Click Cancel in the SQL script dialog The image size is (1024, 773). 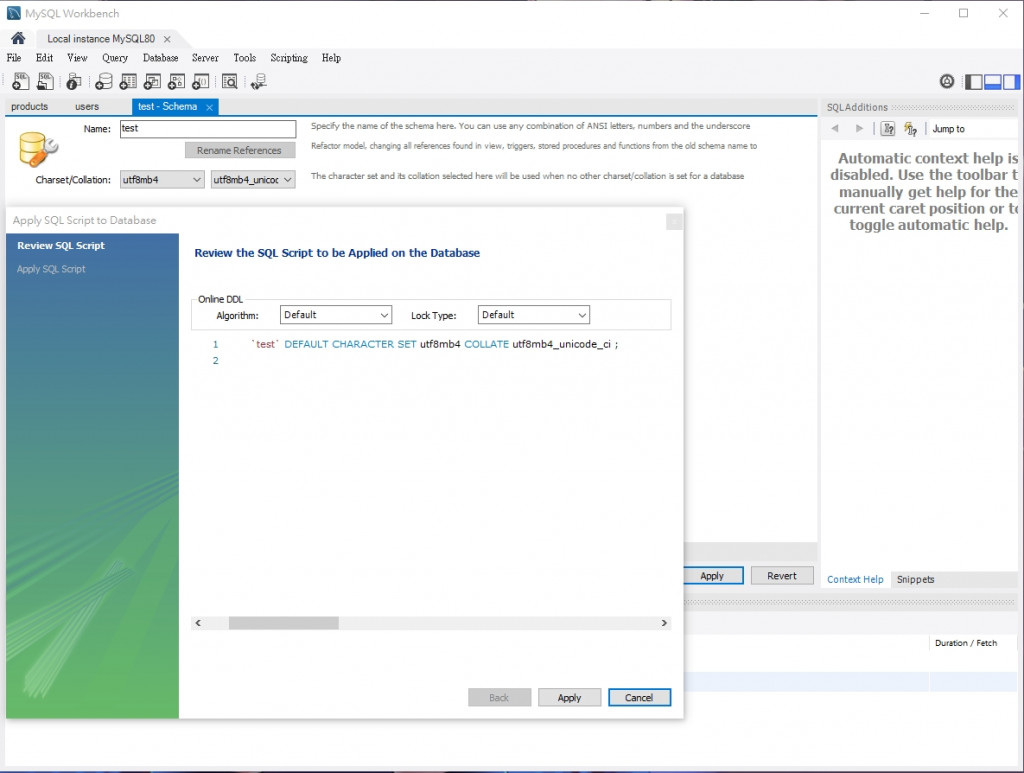(x=639, y=697)
